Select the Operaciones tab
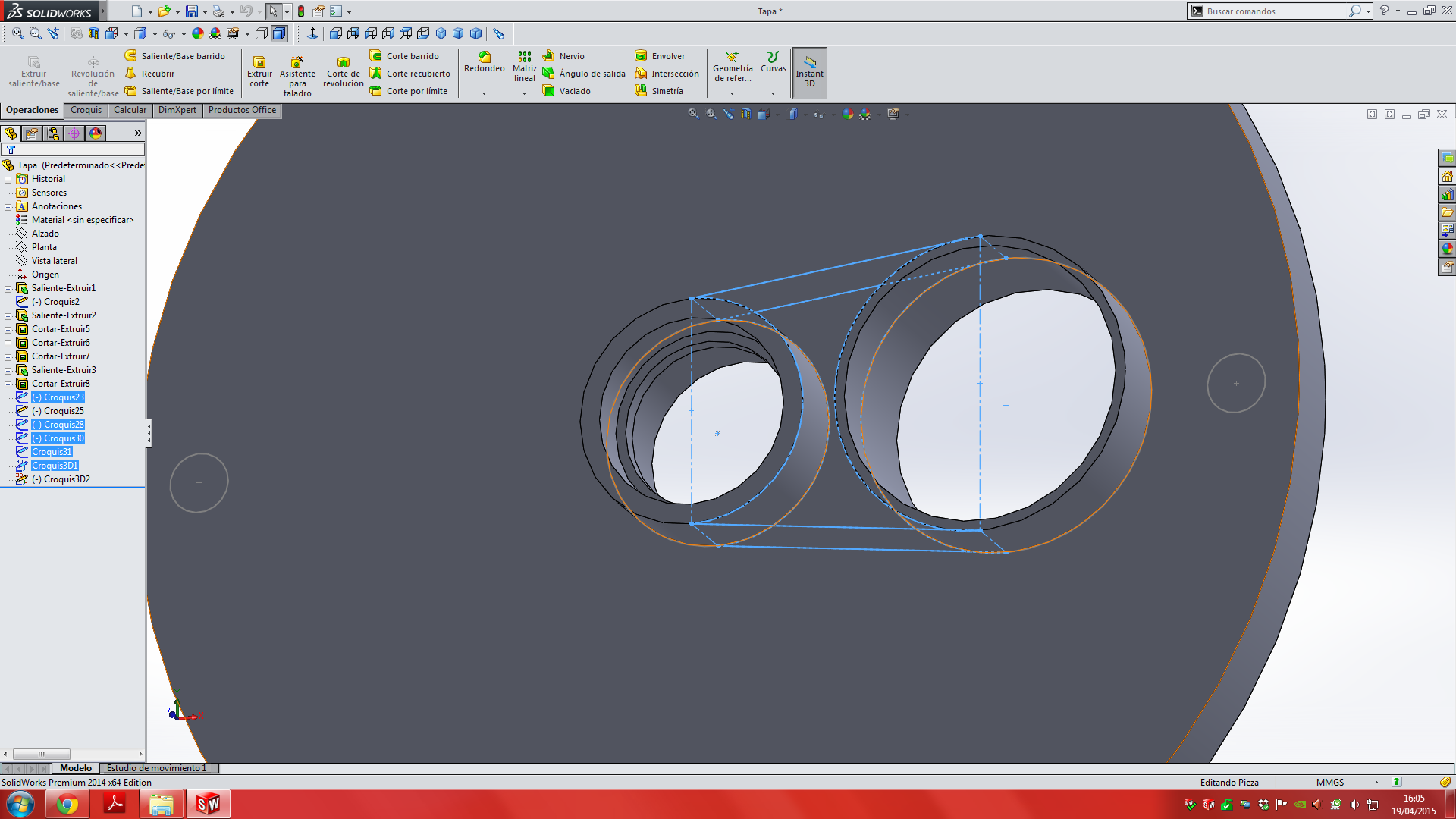 pyautogui.click(x=32, y=111)
